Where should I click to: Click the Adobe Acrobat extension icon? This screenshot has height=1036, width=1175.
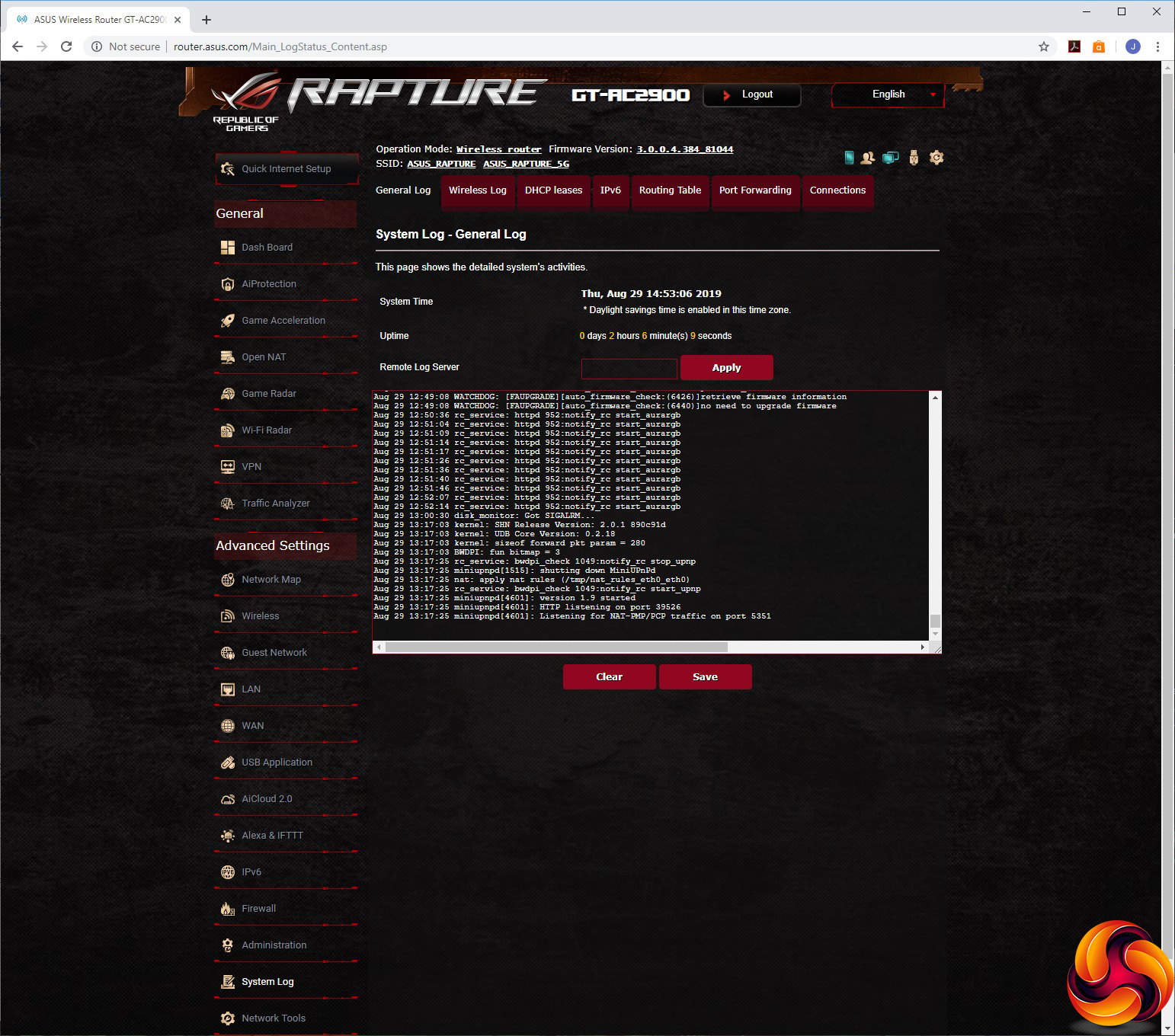1074,46
